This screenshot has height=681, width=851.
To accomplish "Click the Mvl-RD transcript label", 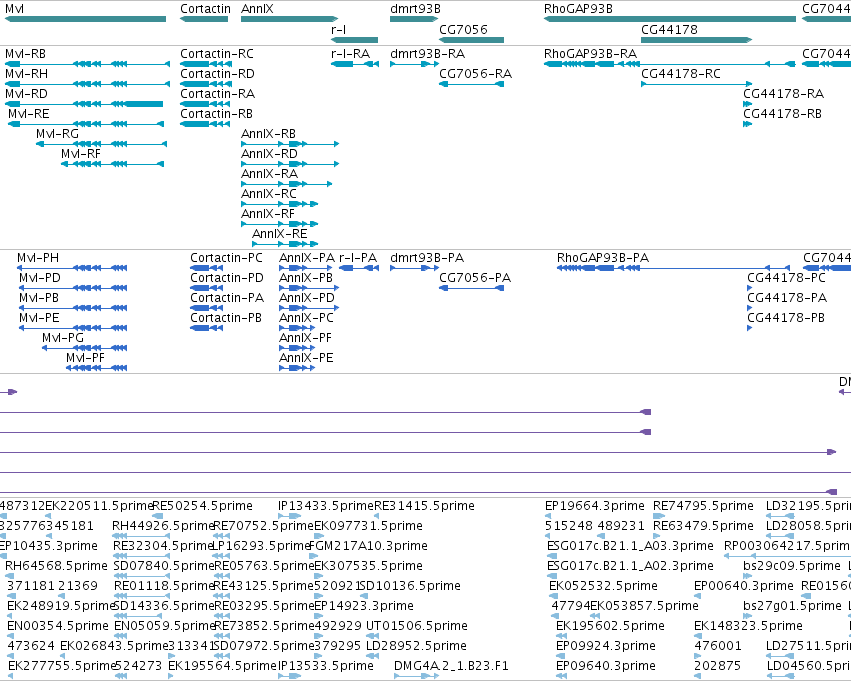I will pos(26,94).
